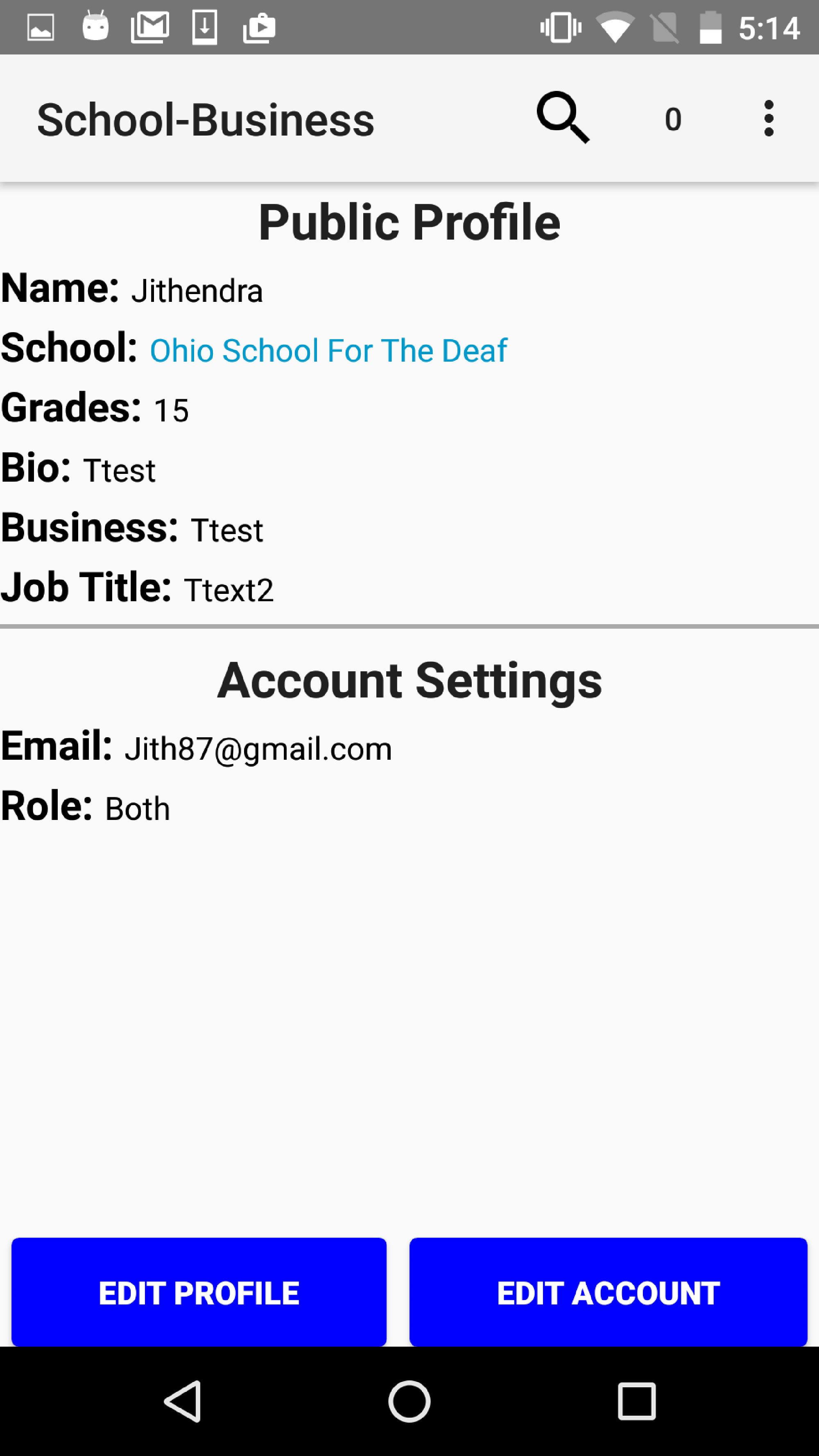Tap the email Jith87@gmail.com text
This screenshot has height=1456, width=819.
click(258, 749)
